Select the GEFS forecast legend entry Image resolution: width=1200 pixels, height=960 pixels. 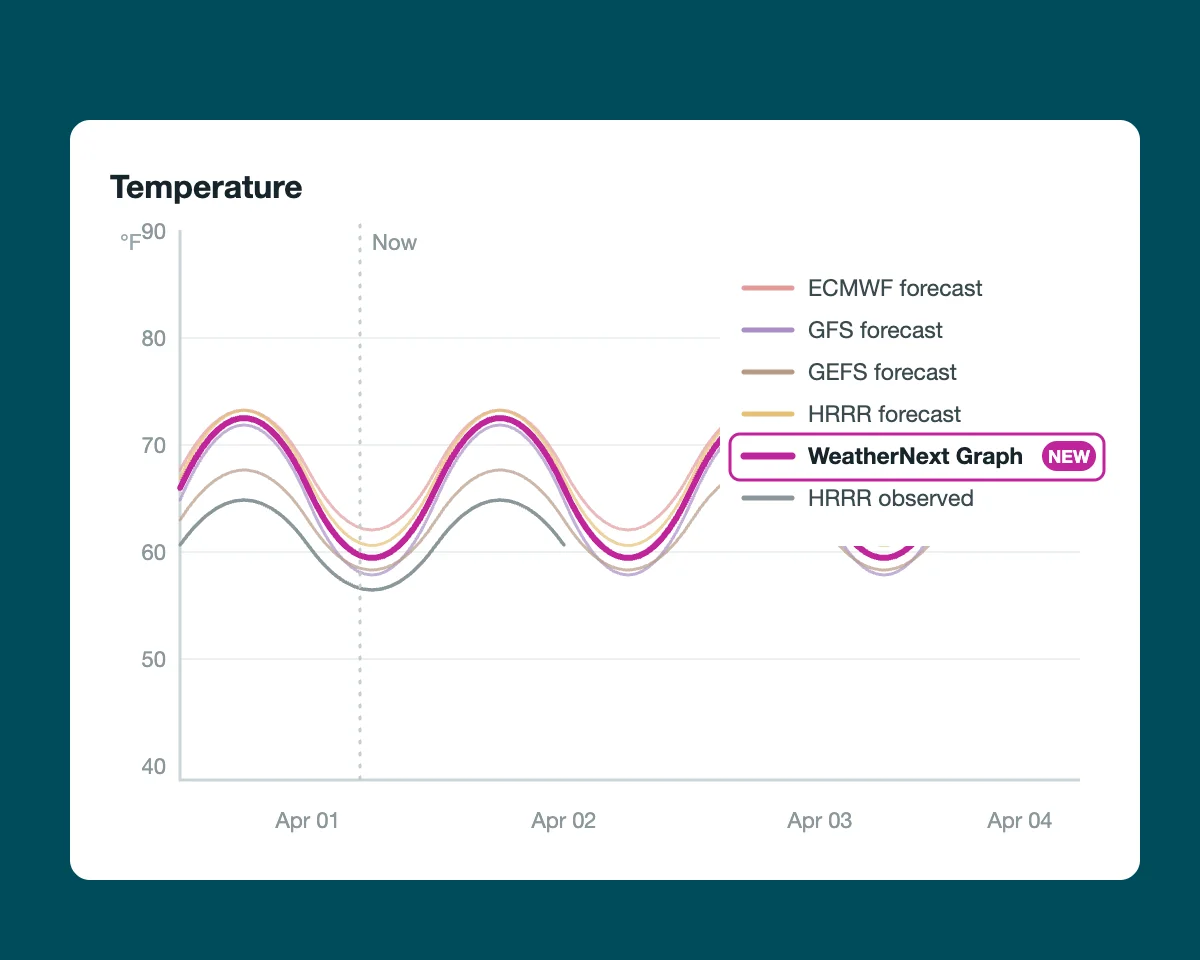pos(849,372)
